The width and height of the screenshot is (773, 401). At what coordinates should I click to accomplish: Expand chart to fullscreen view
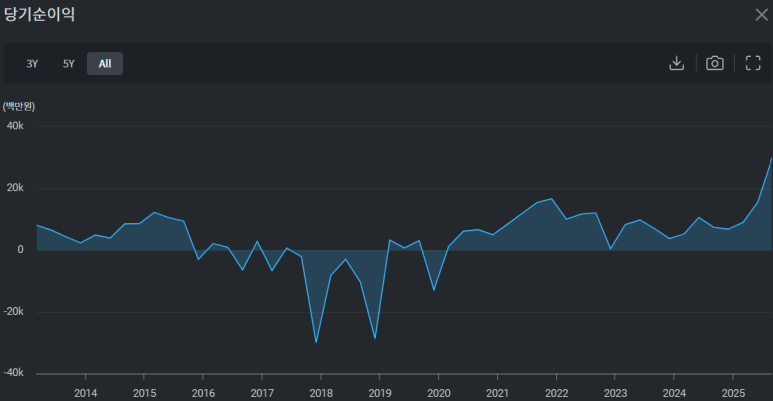click(753, 63)
